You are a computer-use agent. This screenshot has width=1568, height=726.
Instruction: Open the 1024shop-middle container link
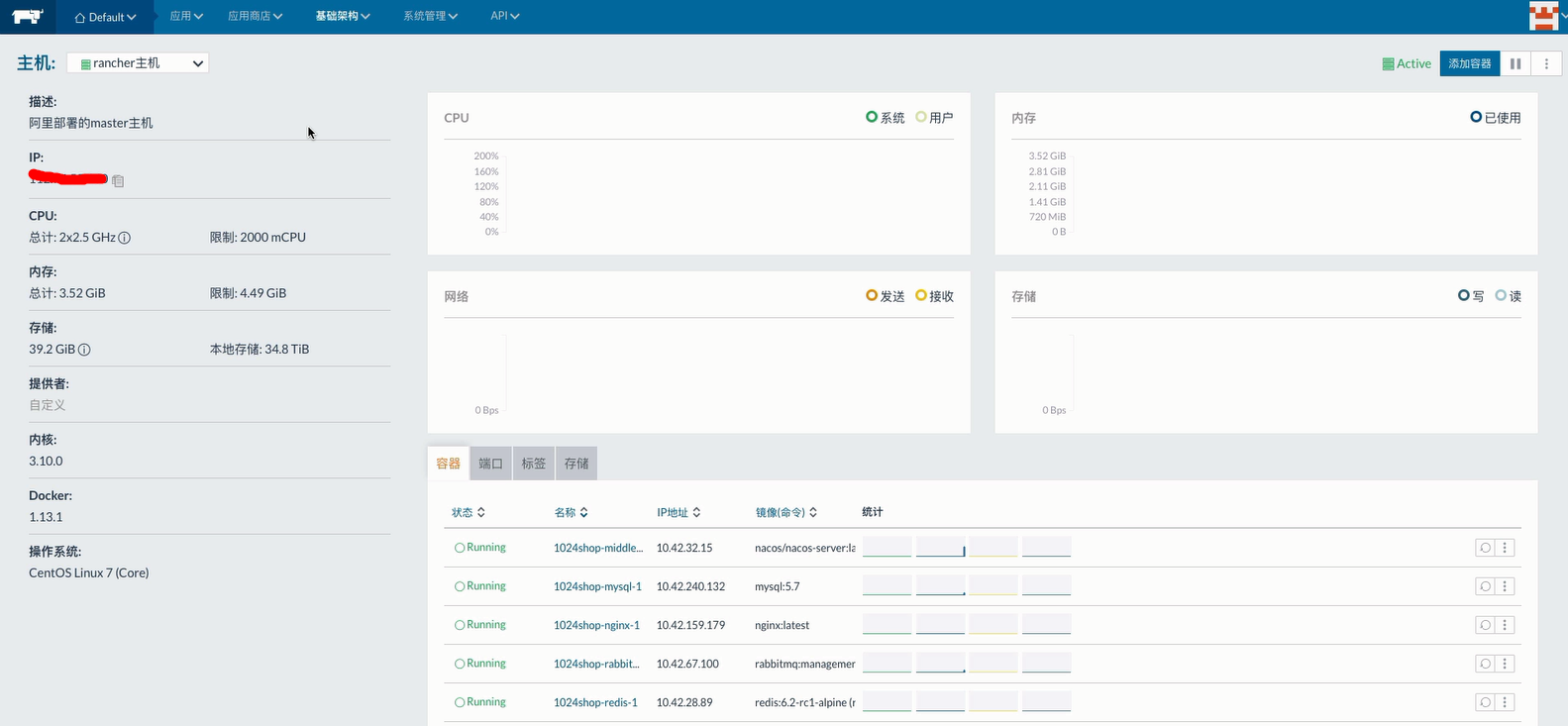(598, 548)
